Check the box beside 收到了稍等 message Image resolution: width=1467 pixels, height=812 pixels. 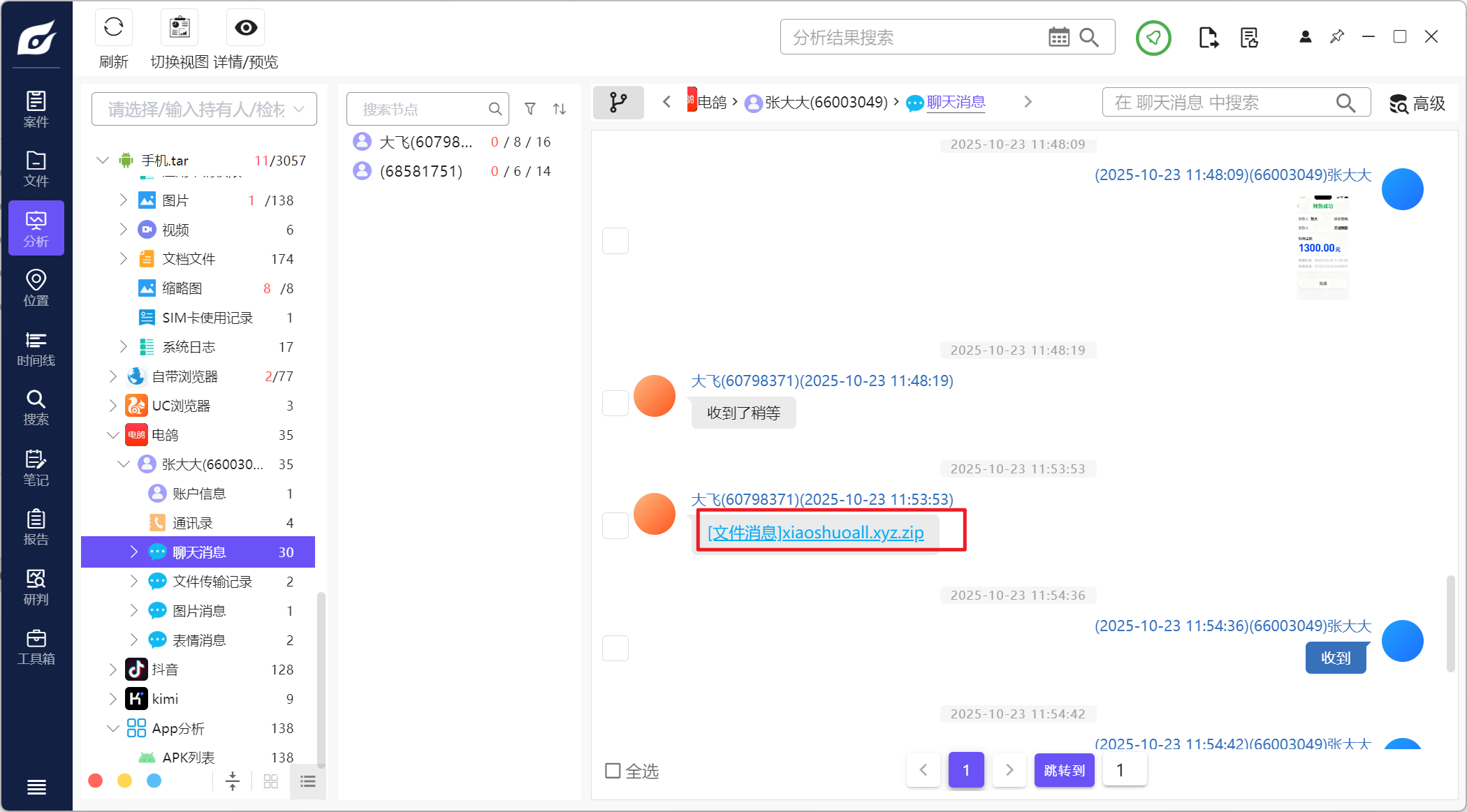pos(615,403)
